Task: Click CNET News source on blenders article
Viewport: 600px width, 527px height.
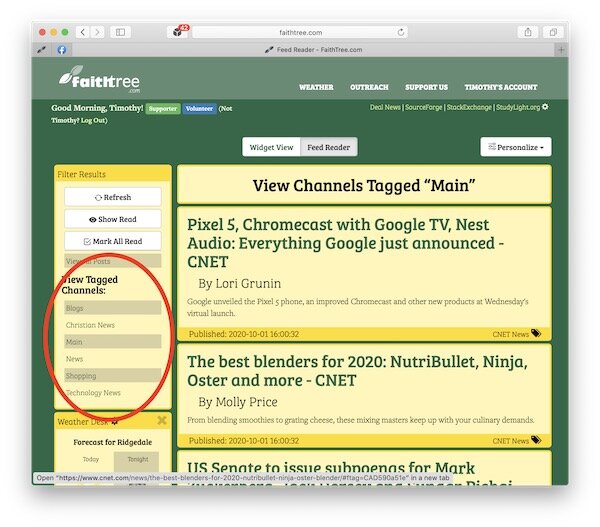Action: (510, 441)
